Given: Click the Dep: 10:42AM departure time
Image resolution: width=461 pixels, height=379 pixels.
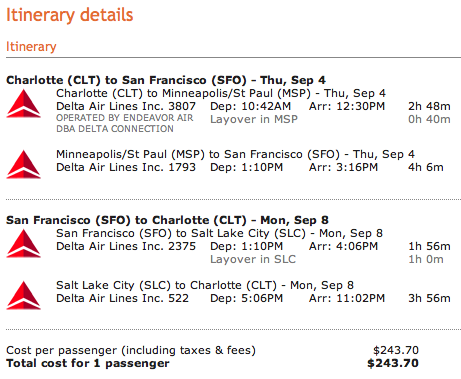Looking at the screenshot, I should coord(250,106).
